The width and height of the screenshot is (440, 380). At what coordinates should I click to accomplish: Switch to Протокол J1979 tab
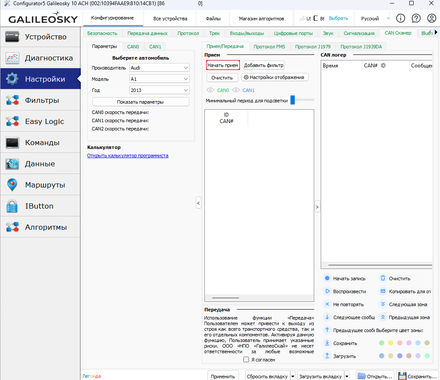(x=313, y=47)
